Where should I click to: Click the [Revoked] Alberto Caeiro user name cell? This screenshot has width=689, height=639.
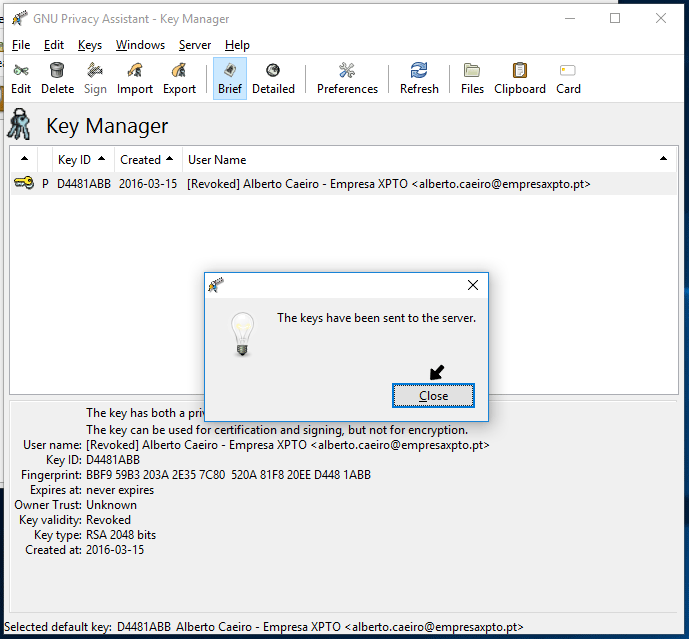click(388, 184)
